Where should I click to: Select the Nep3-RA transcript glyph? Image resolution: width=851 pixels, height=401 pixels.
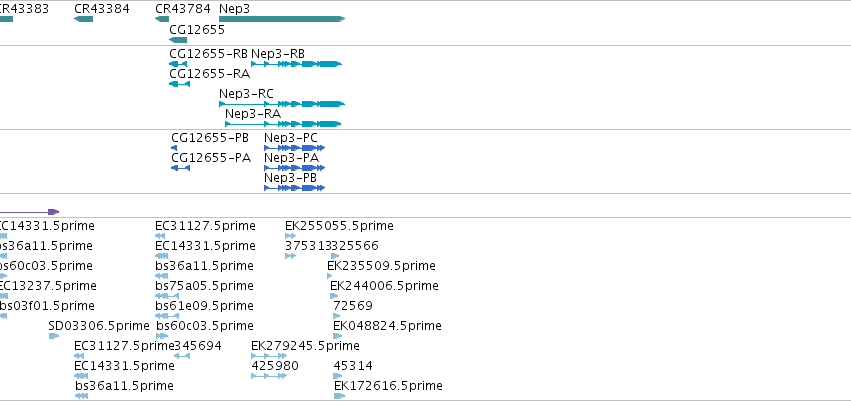[x=283, y=124]
